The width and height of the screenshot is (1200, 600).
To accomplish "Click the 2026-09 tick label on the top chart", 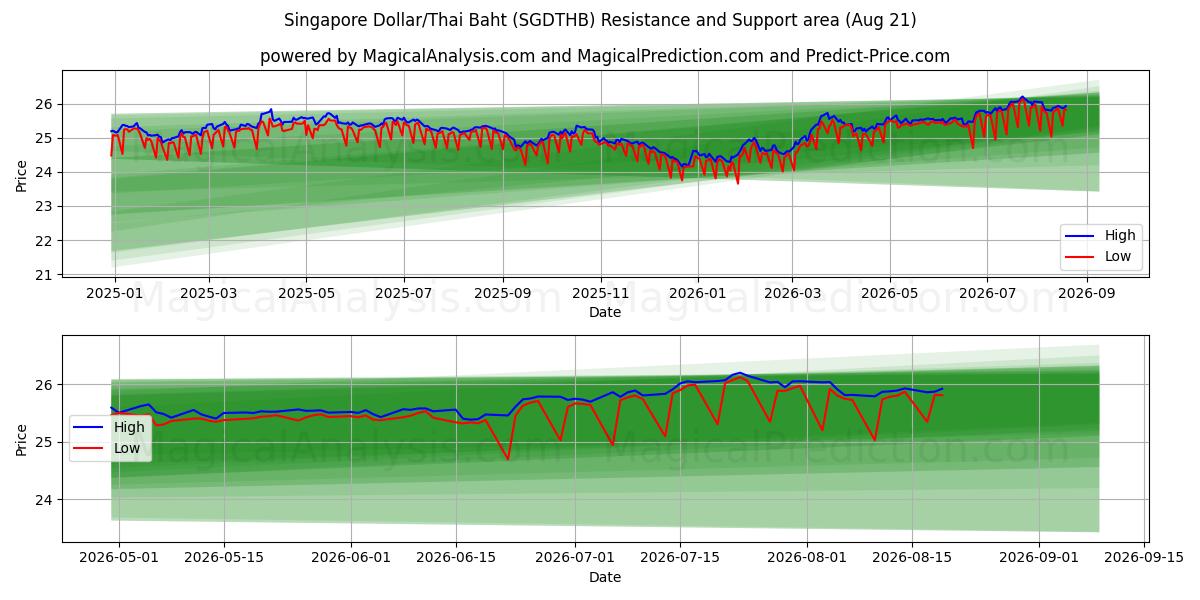I will click(x=1086, y=294).
